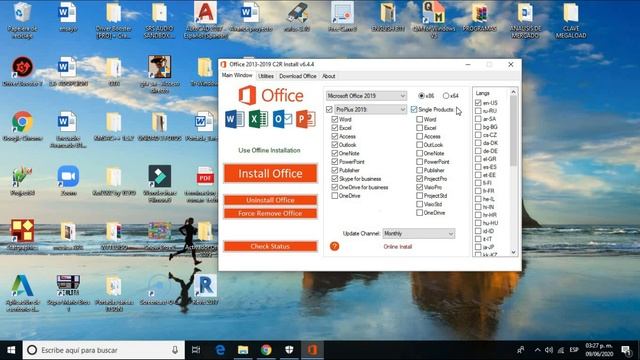This screenshot has width=640, height=360.
Task: Open File Explorer from the taskbar
Action: coord(243,350)
